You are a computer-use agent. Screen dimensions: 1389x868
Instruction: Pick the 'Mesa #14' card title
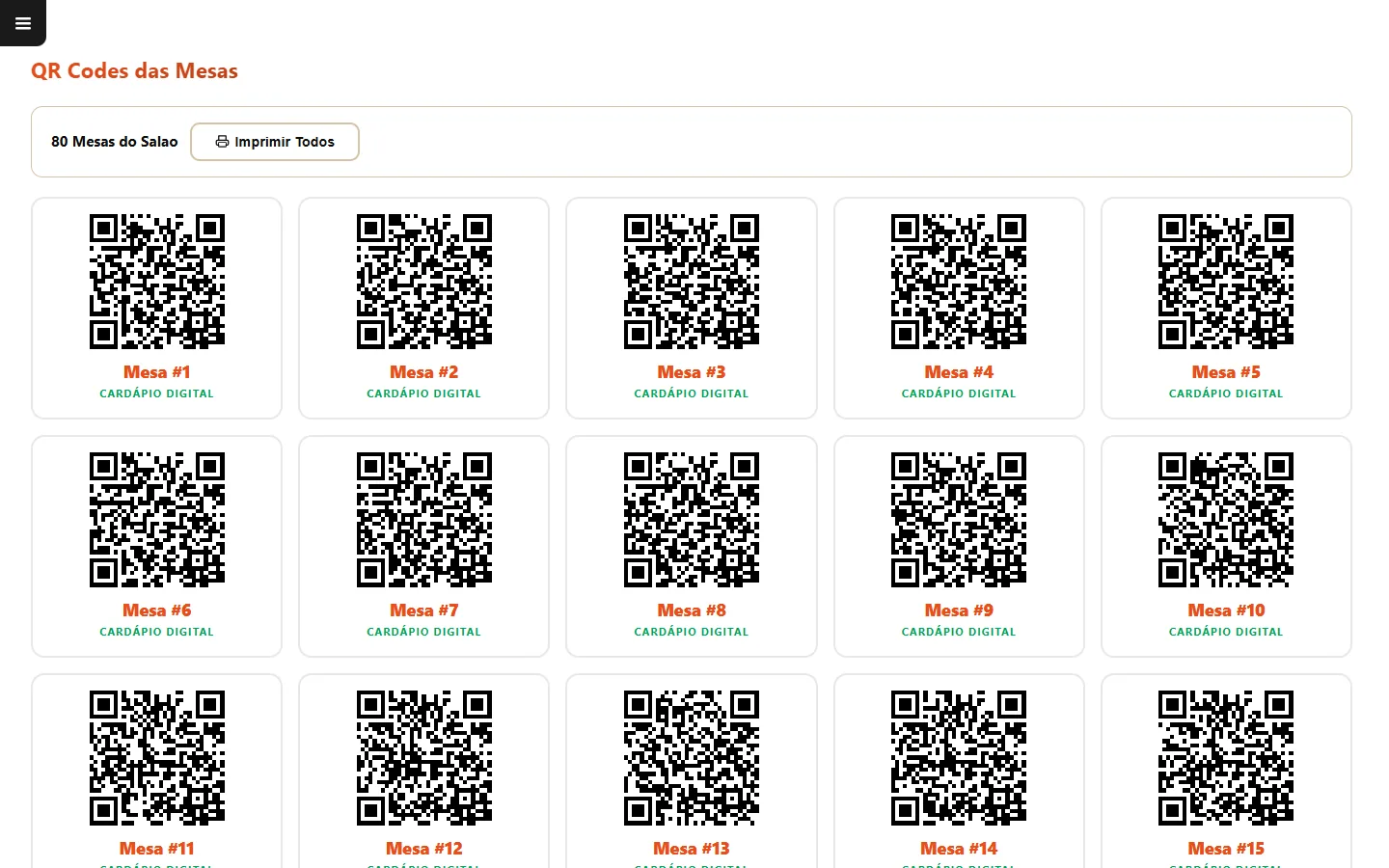959,849
